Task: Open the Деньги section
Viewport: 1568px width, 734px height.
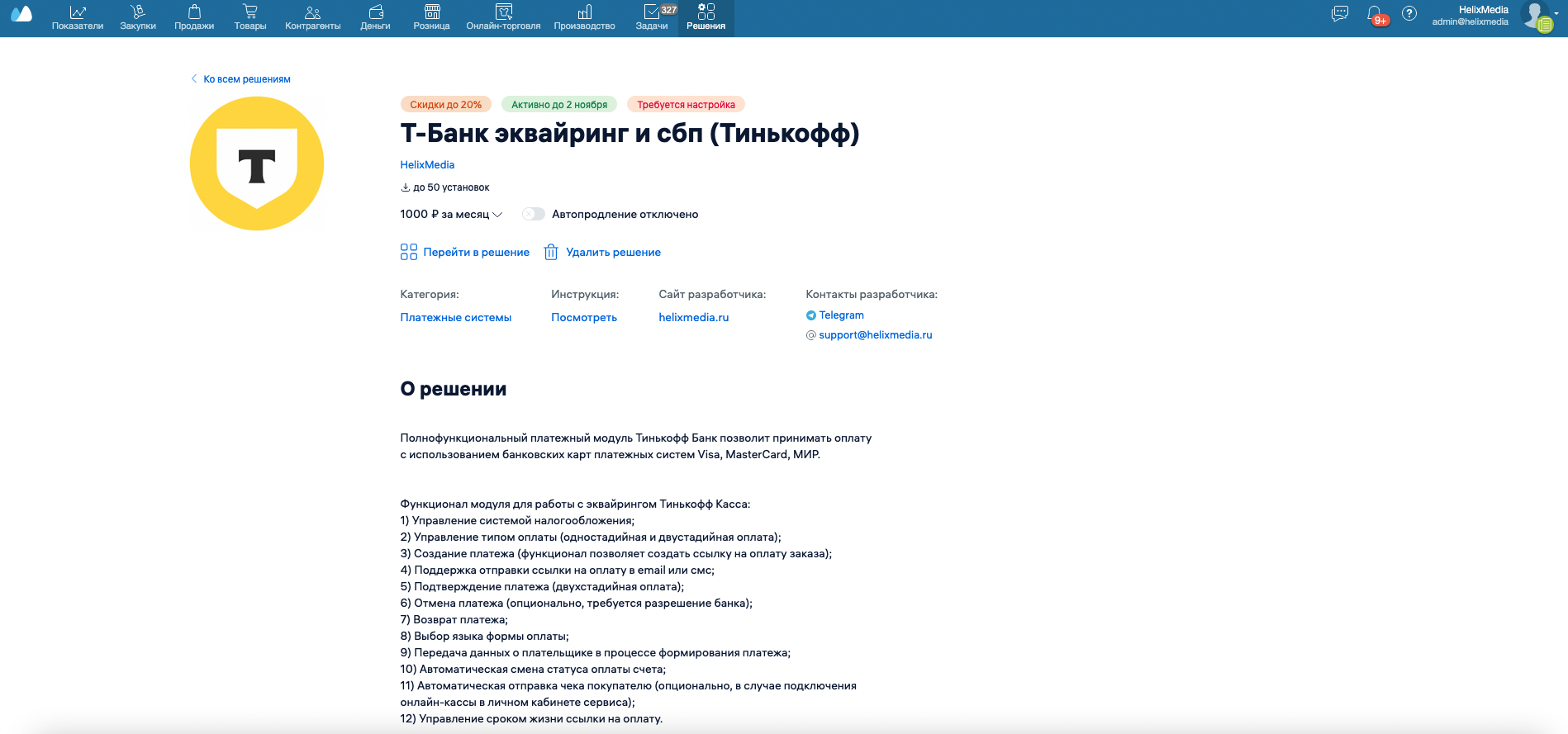Action: coord(375,18)
